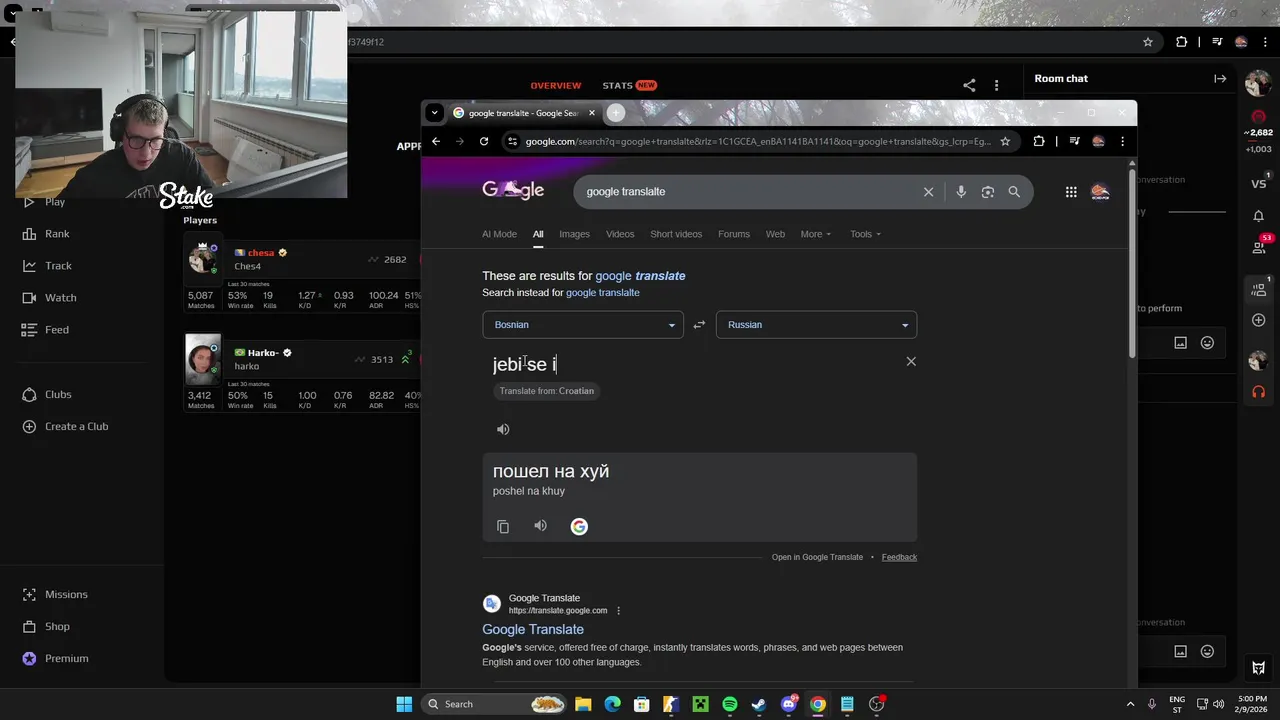Viewport: 1280px width, 720px height.
Task: Send Feedback on translate widget
Action: (899, 557)
